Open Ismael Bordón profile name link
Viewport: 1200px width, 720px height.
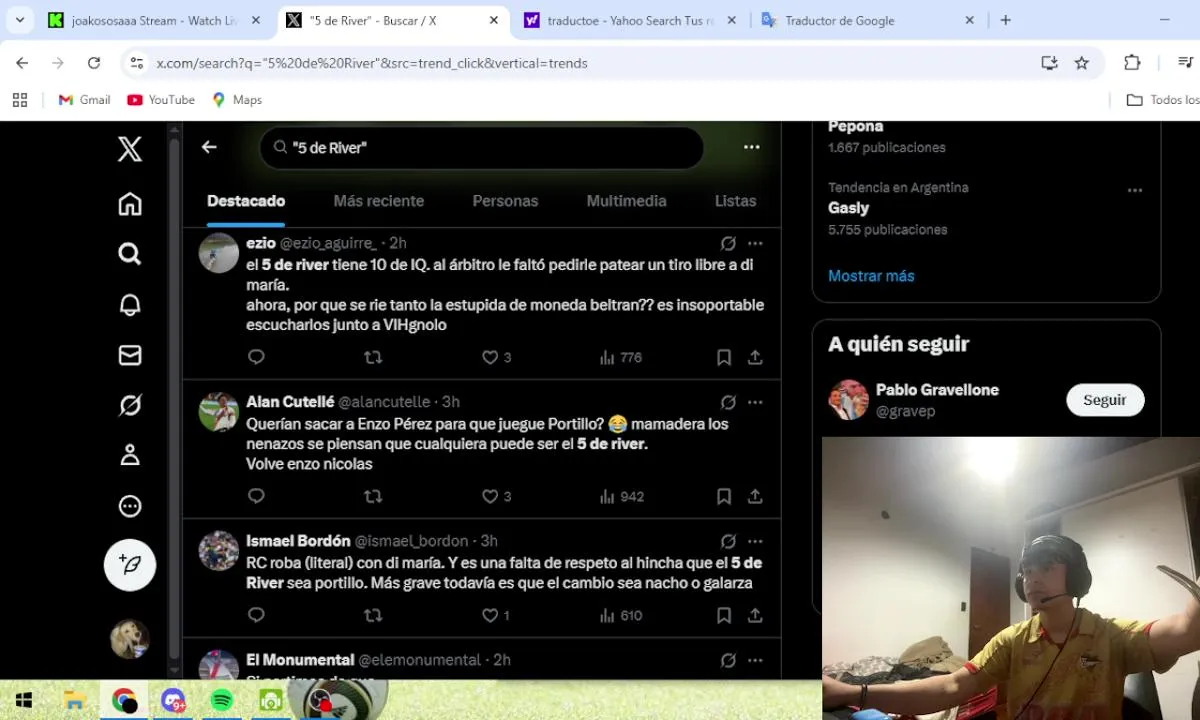[x=298, y=541]
